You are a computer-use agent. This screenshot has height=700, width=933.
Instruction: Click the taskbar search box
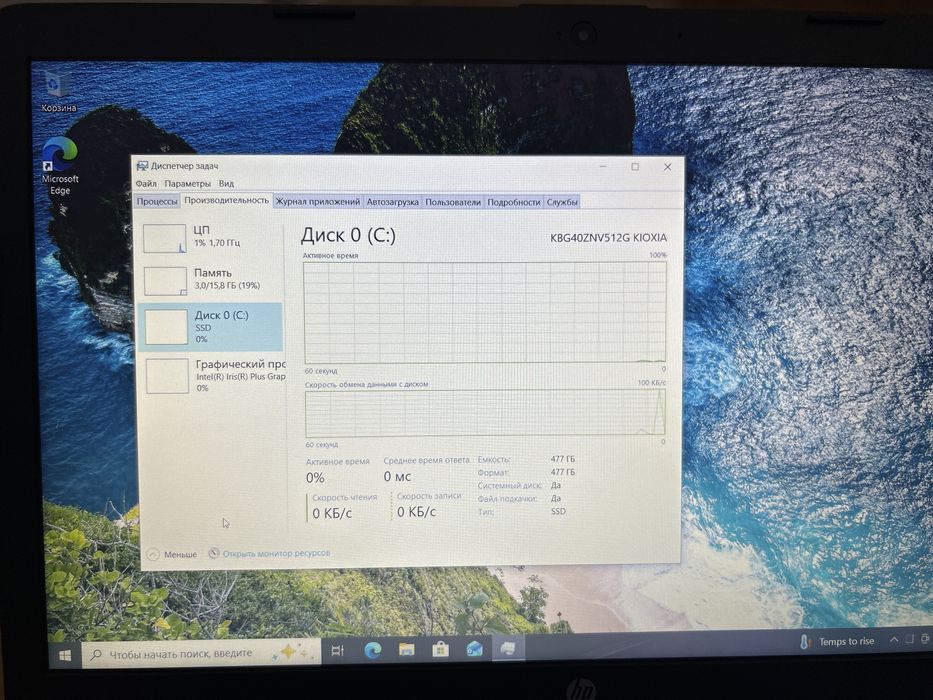(201, 654)
